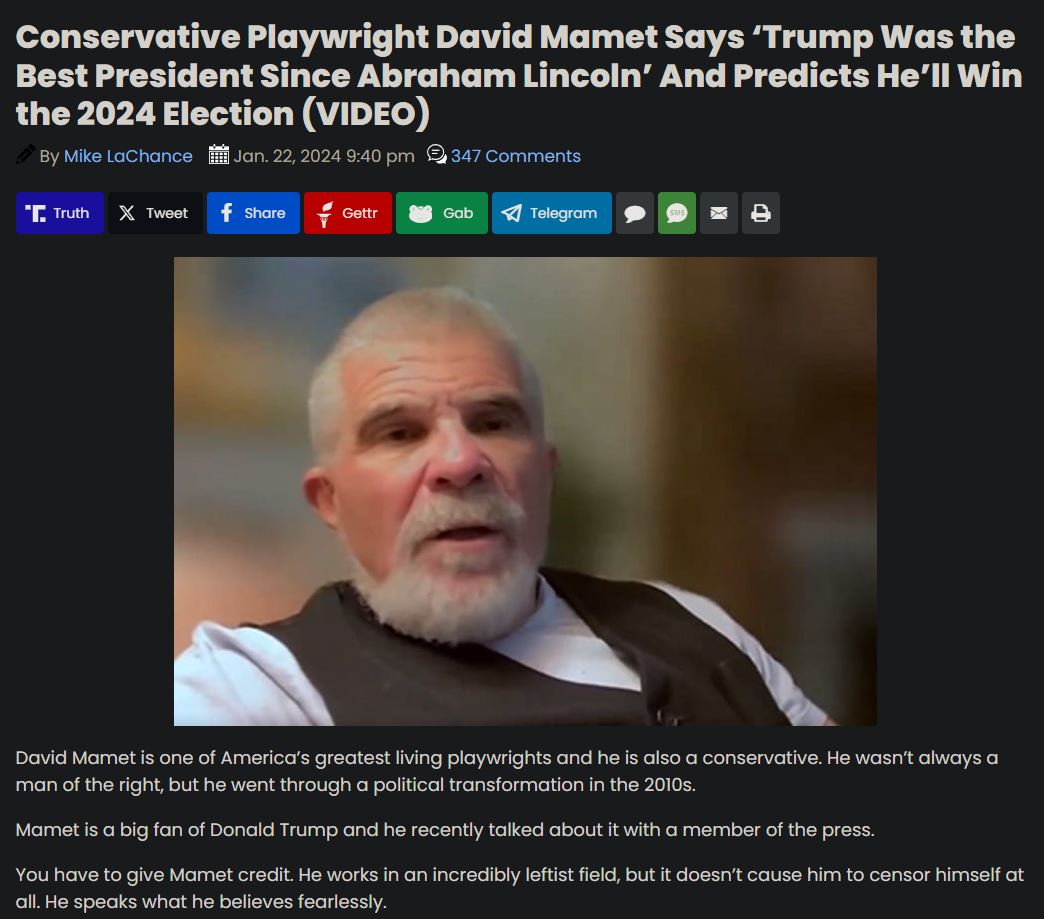The image size is (1044, 919).
Task: Click the Gettr torch icon
Action: (324, 214)
